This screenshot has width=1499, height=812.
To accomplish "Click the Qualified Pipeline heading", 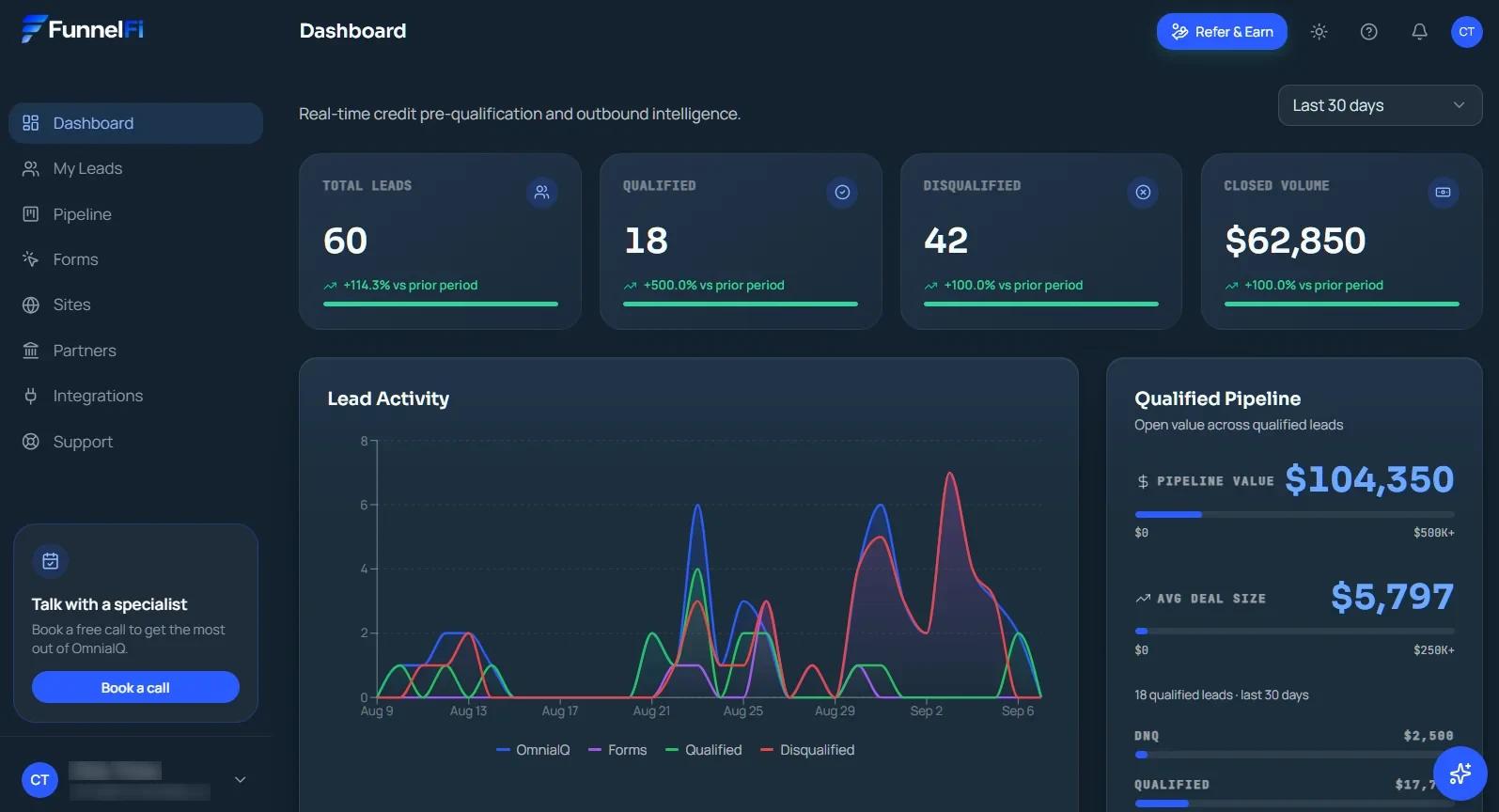I will point(1217,398).
